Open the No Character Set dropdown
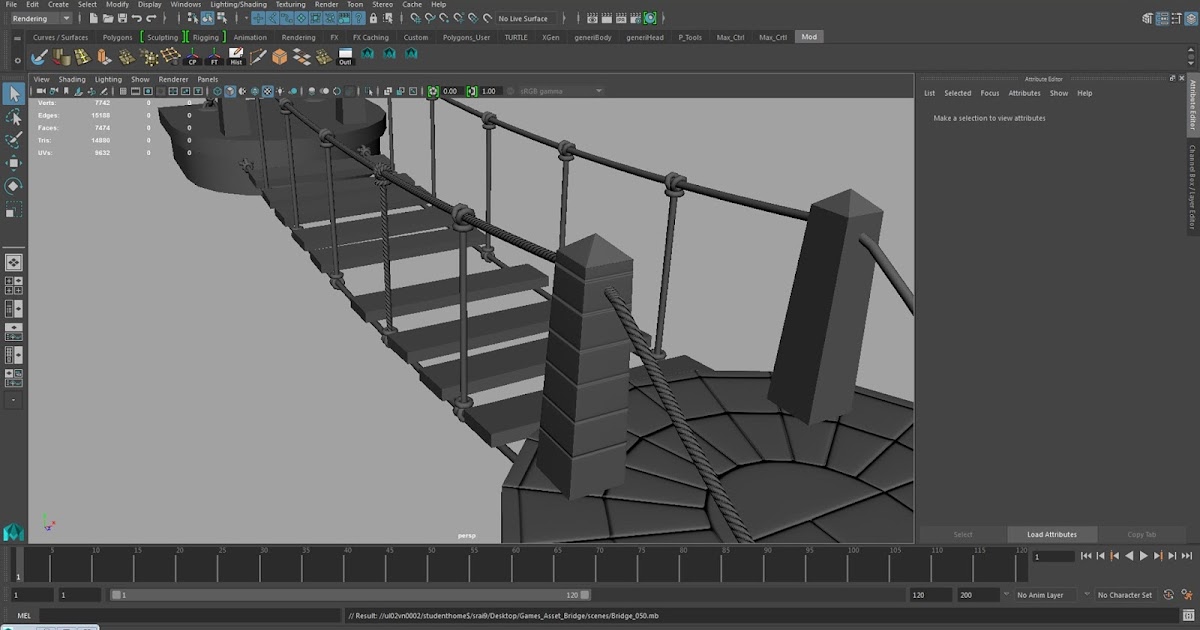The width and height of the screenshot is (1200, 630). [1126, 594]
